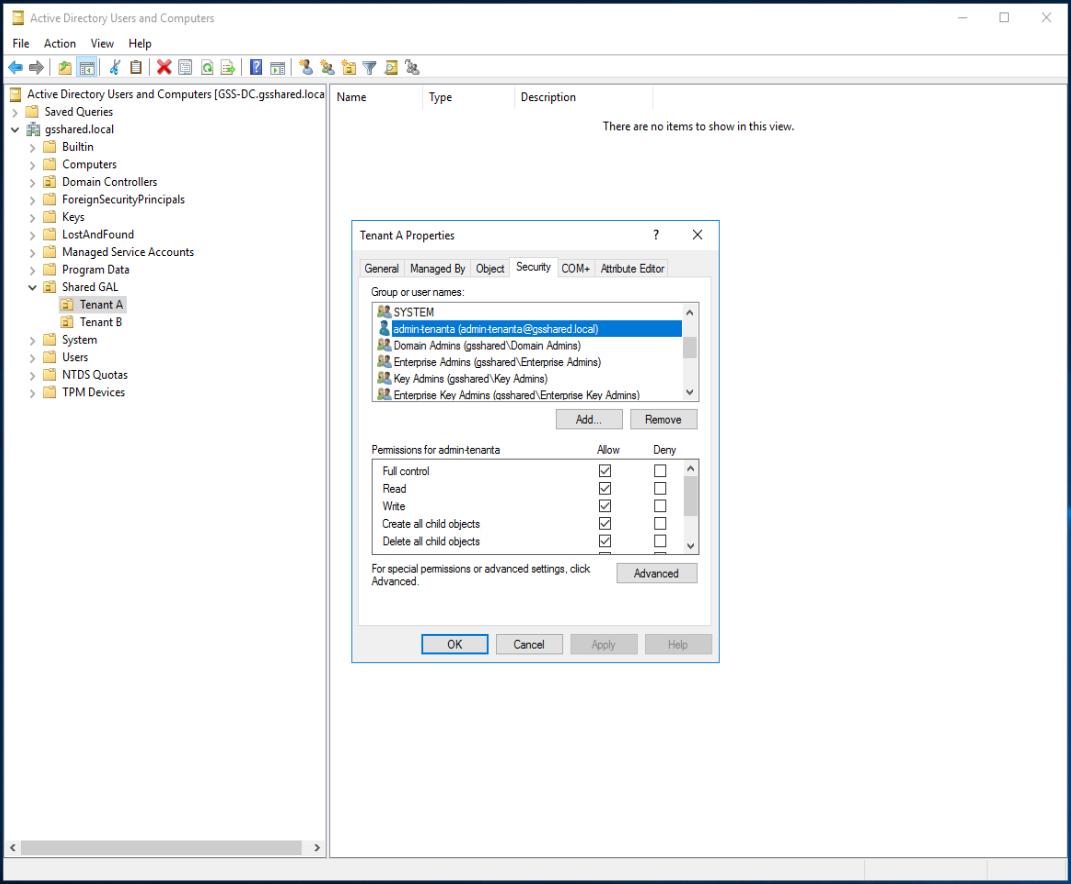Click the Refresh toolbar icon
Screen dimensions: 1071x884
click(207, 67)
